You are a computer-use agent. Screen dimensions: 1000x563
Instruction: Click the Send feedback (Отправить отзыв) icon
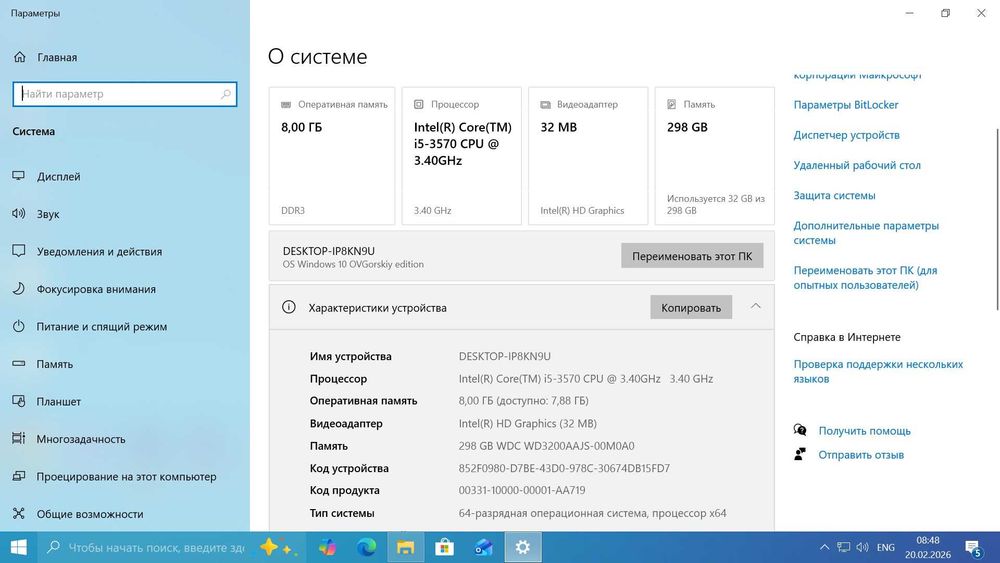800,455
